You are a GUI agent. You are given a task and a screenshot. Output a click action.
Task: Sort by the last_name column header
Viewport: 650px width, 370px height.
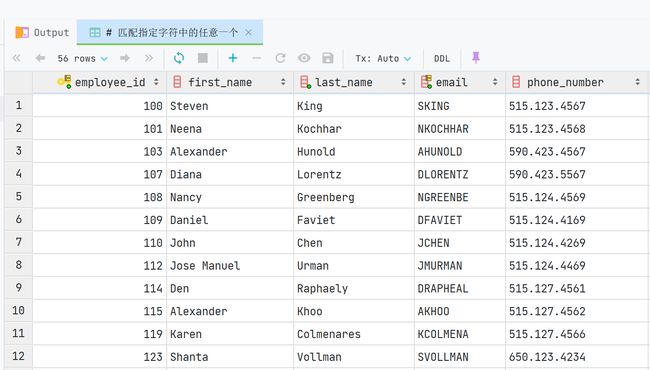[354, 82]
